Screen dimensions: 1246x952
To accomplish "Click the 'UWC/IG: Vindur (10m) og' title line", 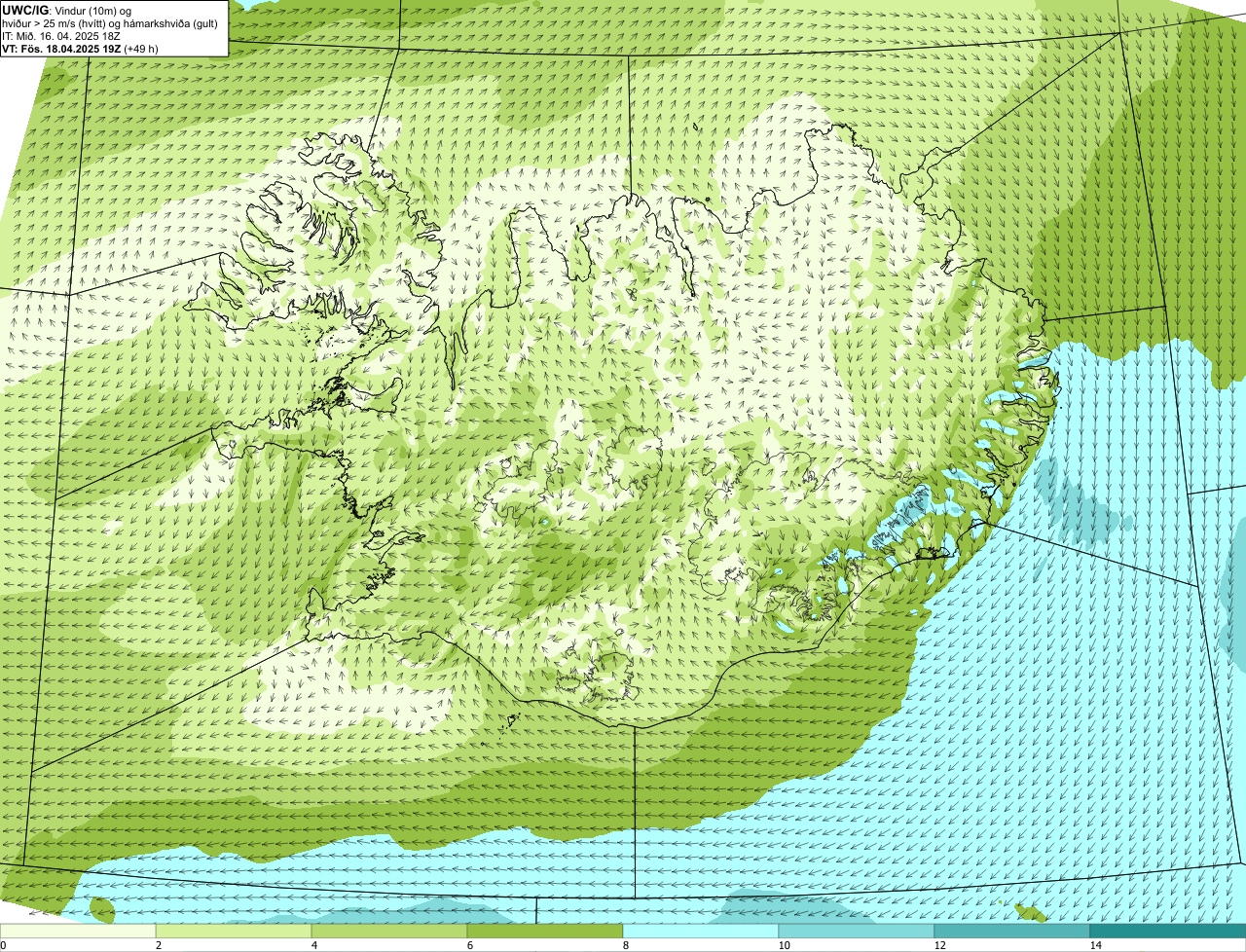I will click(x=66, y=11).
